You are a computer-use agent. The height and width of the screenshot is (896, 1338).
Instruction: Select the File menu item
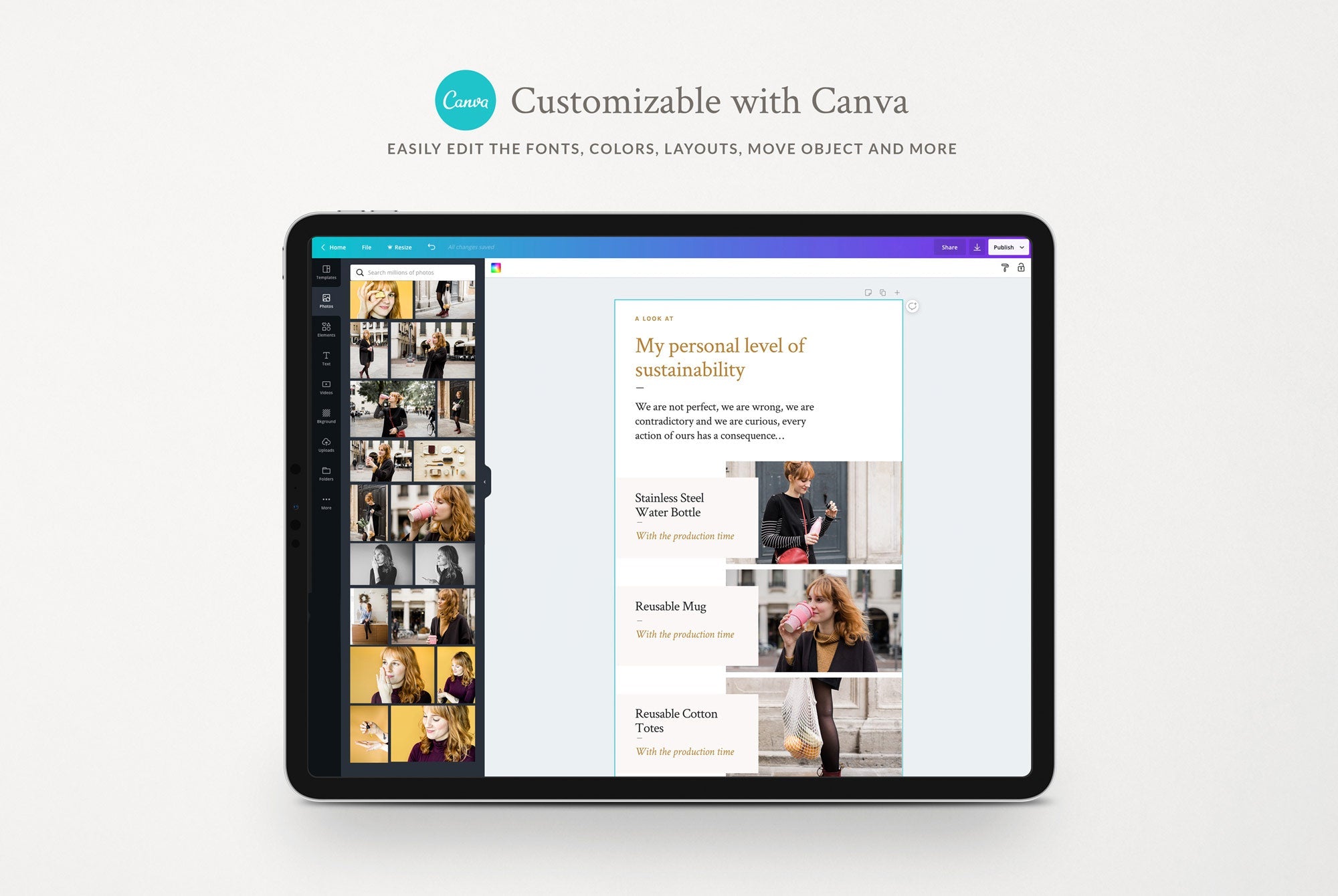(367, 247)
